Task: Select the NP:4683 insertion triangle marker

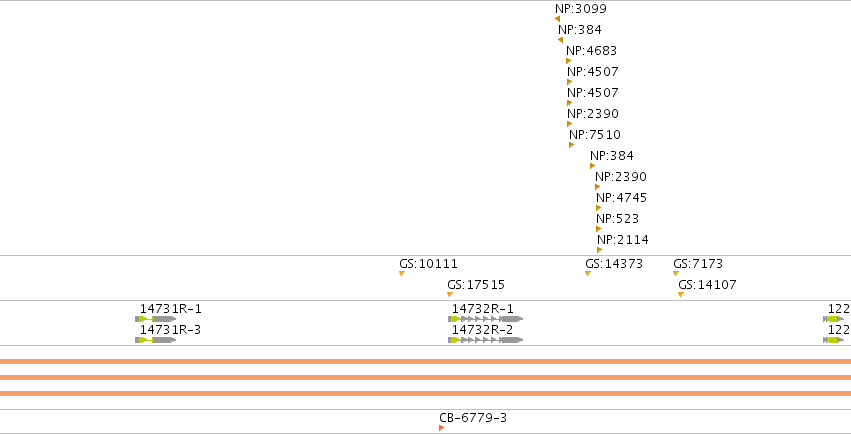Action: coord(569,61)
